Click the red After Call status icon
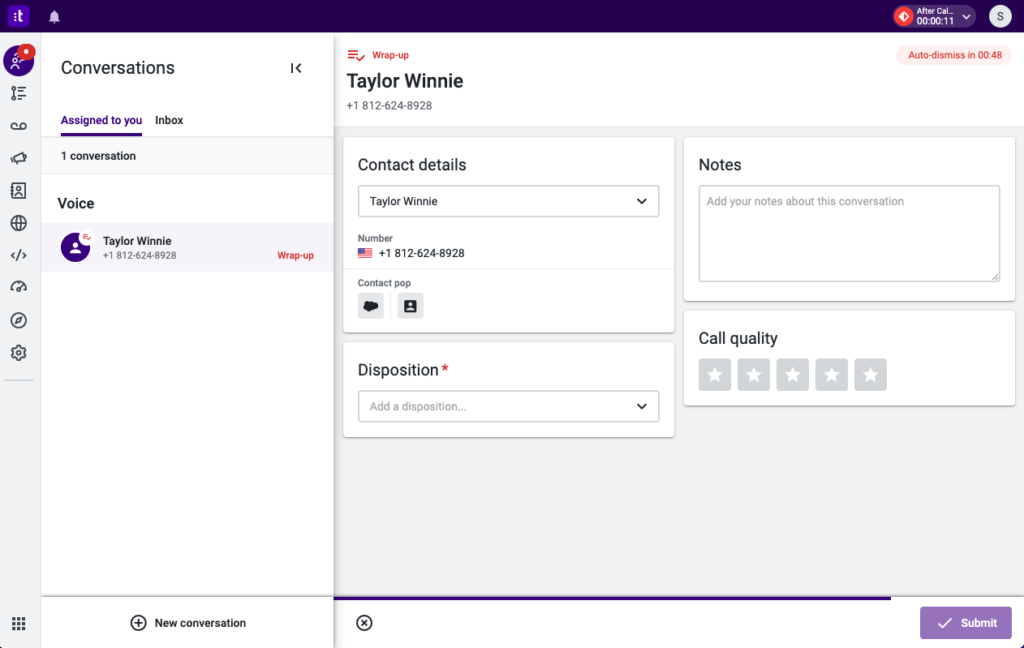Viewport: 1024px width, 648px height. 904,16
